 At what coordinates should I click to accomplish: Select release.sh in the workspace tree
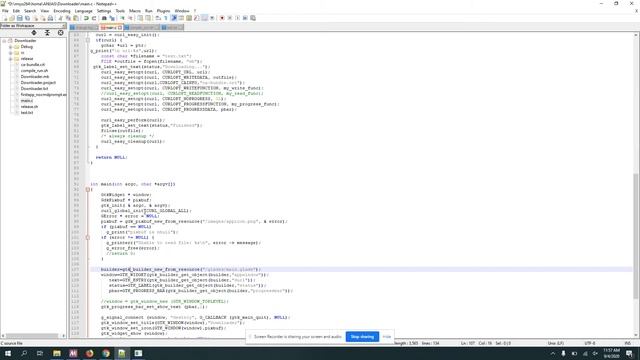(29, 107)
